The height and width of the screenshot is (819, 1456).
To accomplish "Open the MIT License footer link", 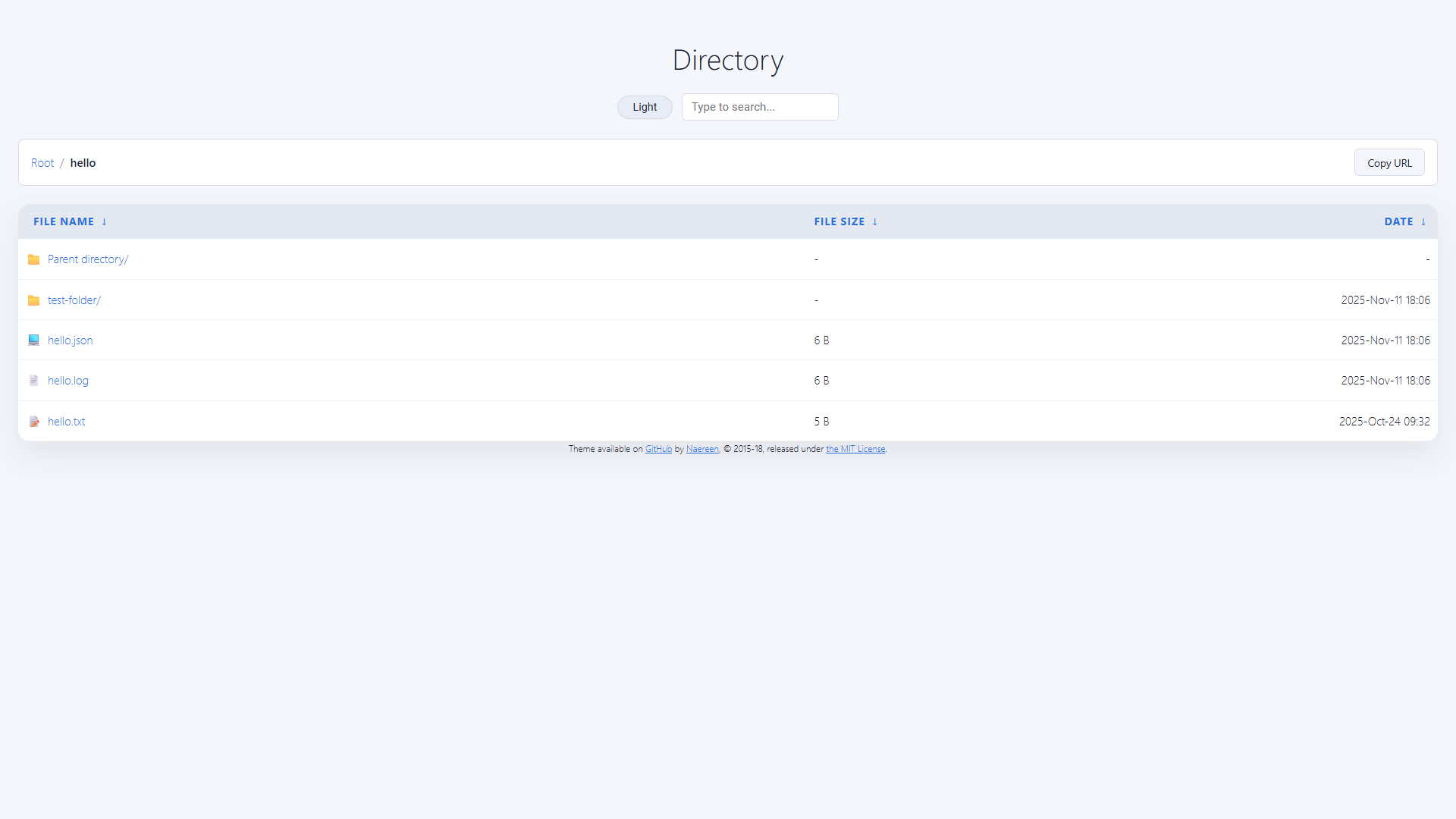I will [x=855, y=449].
